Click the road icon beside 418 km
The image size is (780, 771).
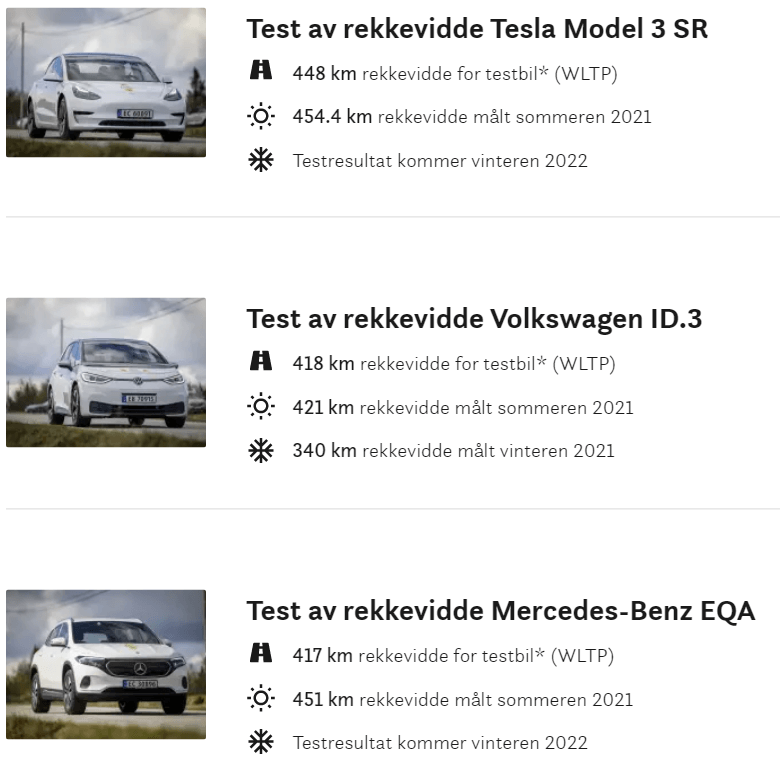point(260,363)
